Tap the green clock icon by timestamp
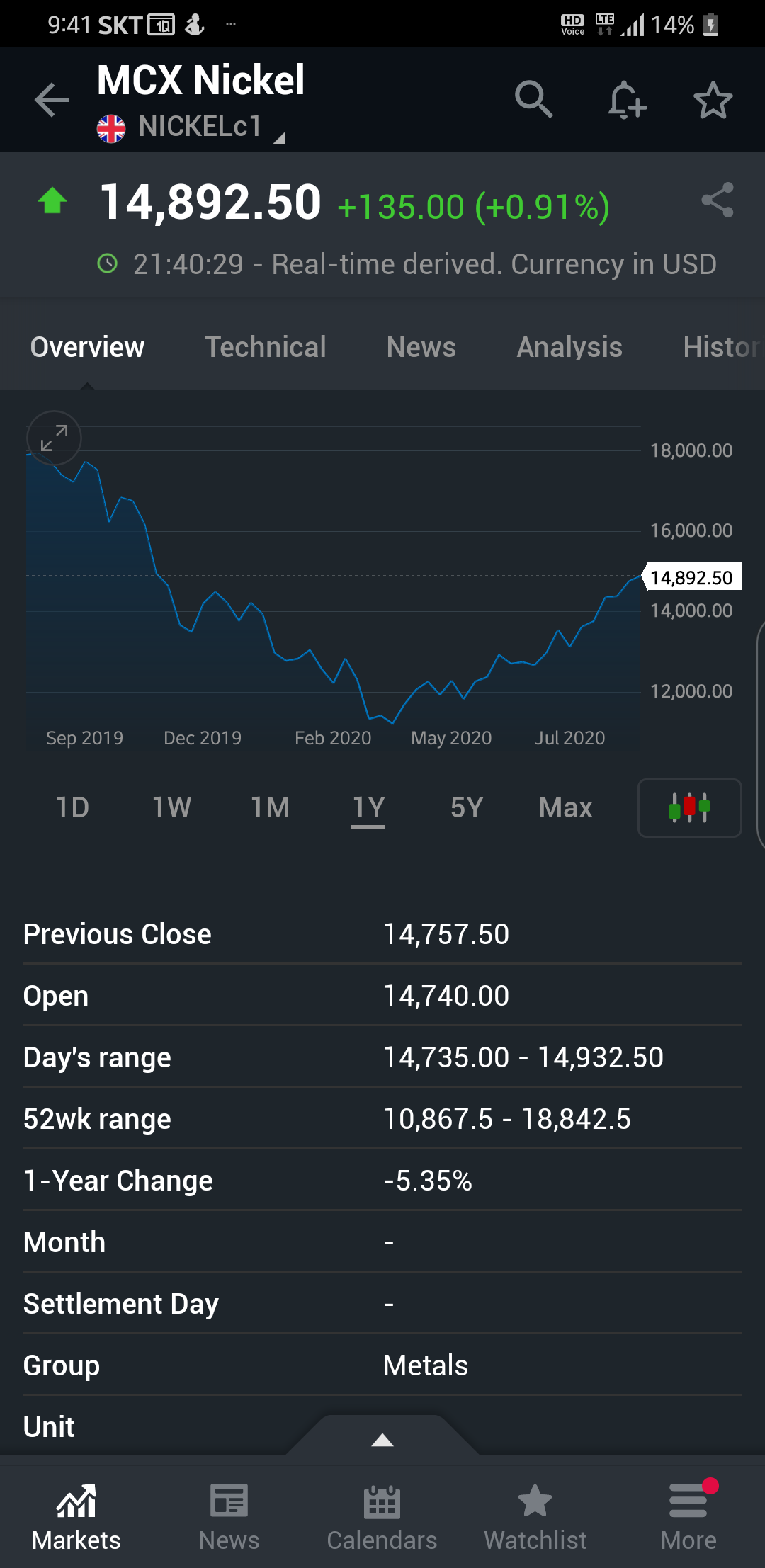 click(x=107, y=264)
